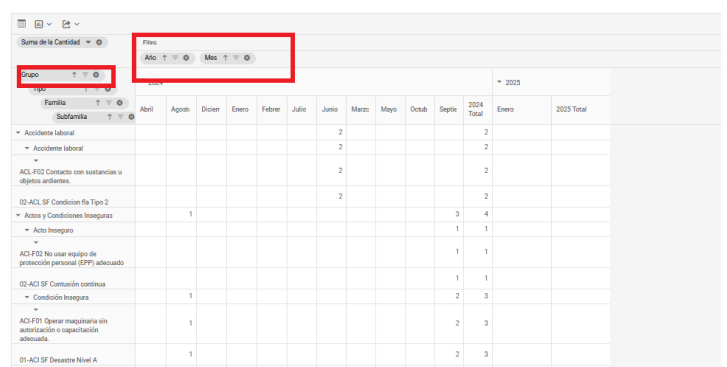Collapse the 2025 year column group
This screenshot has height=367, width=727.
(x=499, y=82)
